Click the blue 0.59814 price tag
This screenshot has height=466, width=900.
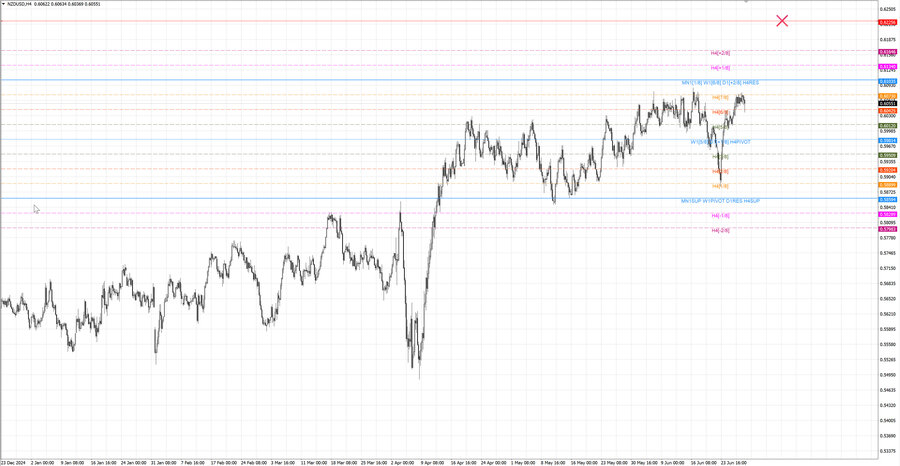pos(887,140)
